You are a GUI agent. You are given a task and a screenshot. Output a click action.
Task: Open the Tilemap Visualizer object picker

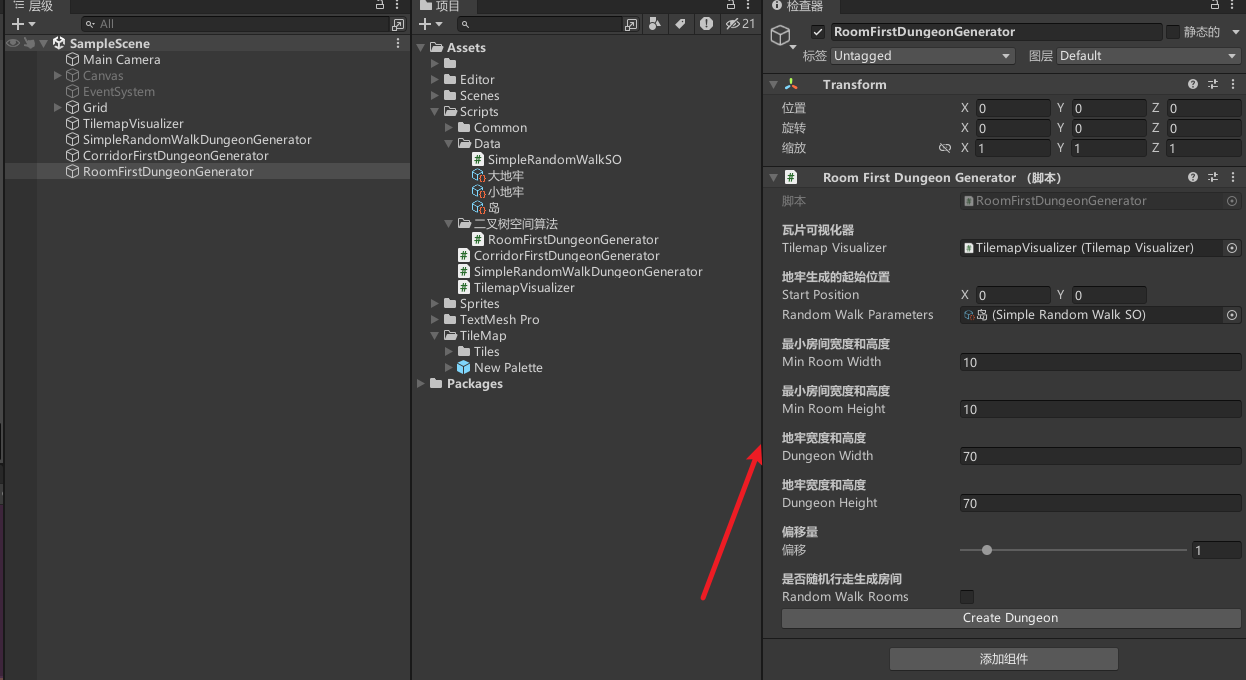[1231, 247]
